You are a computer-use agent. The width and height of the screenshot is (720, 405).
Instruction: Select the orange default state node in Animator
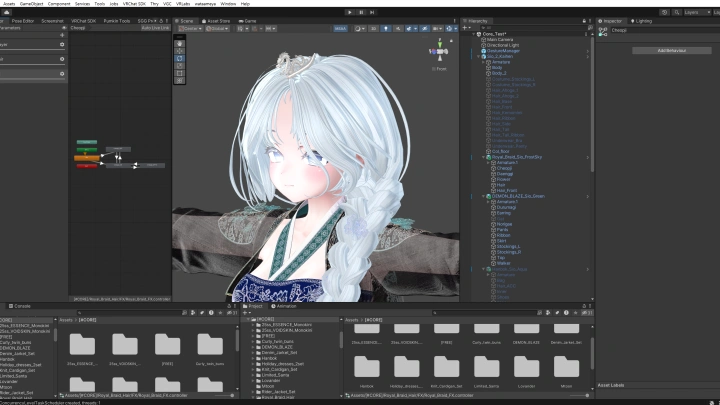click(87, 158)
